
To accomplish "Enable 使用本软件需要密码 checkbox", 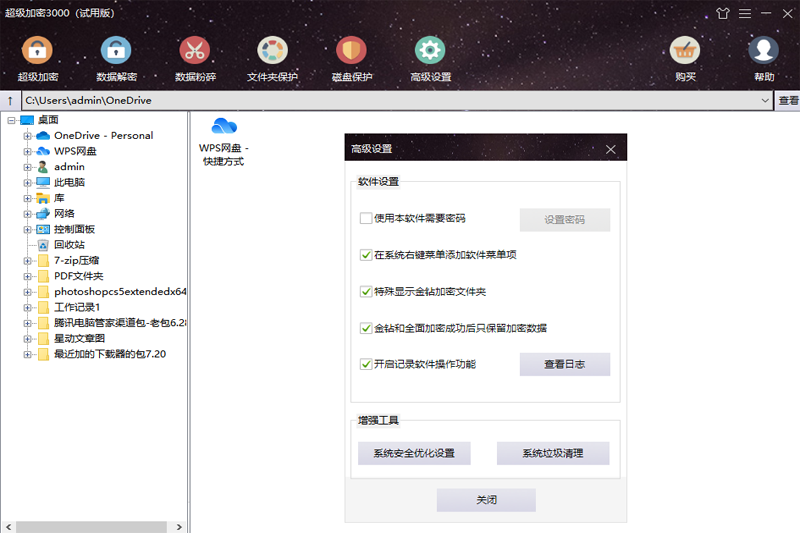I will 366,218.
